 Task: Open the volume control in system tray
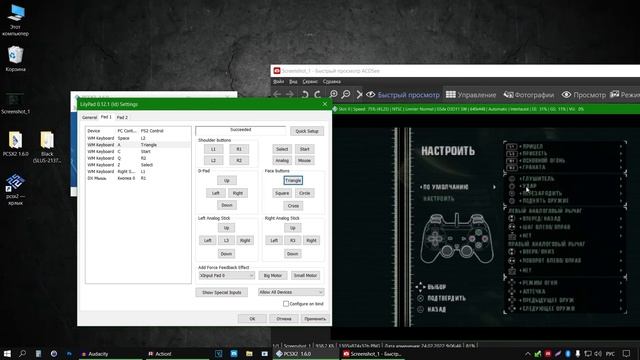pos(598,353)
